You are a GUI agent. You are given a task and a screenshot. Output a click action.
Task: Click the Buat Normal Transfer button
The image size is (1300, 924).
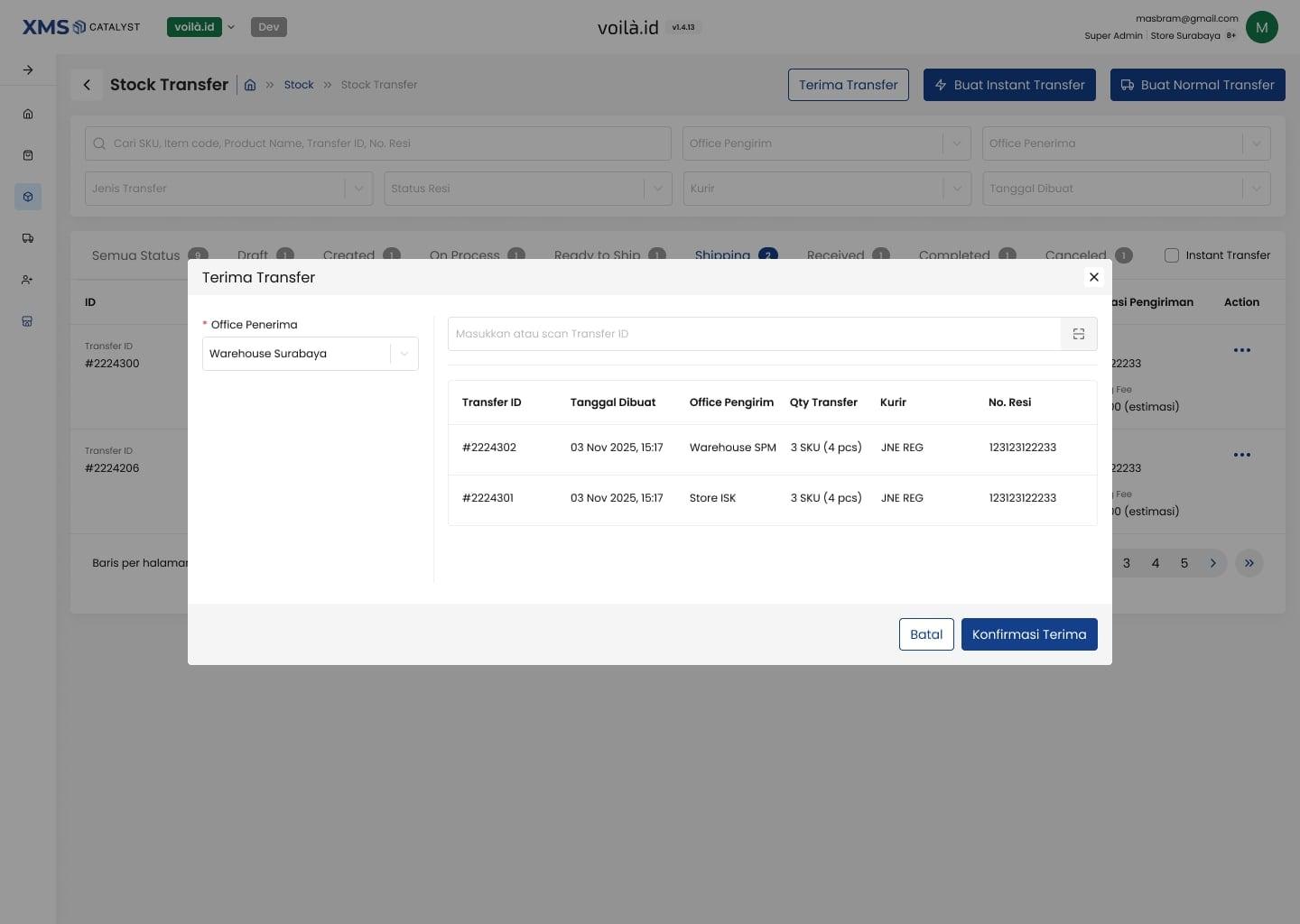(x=1197, y=85)
